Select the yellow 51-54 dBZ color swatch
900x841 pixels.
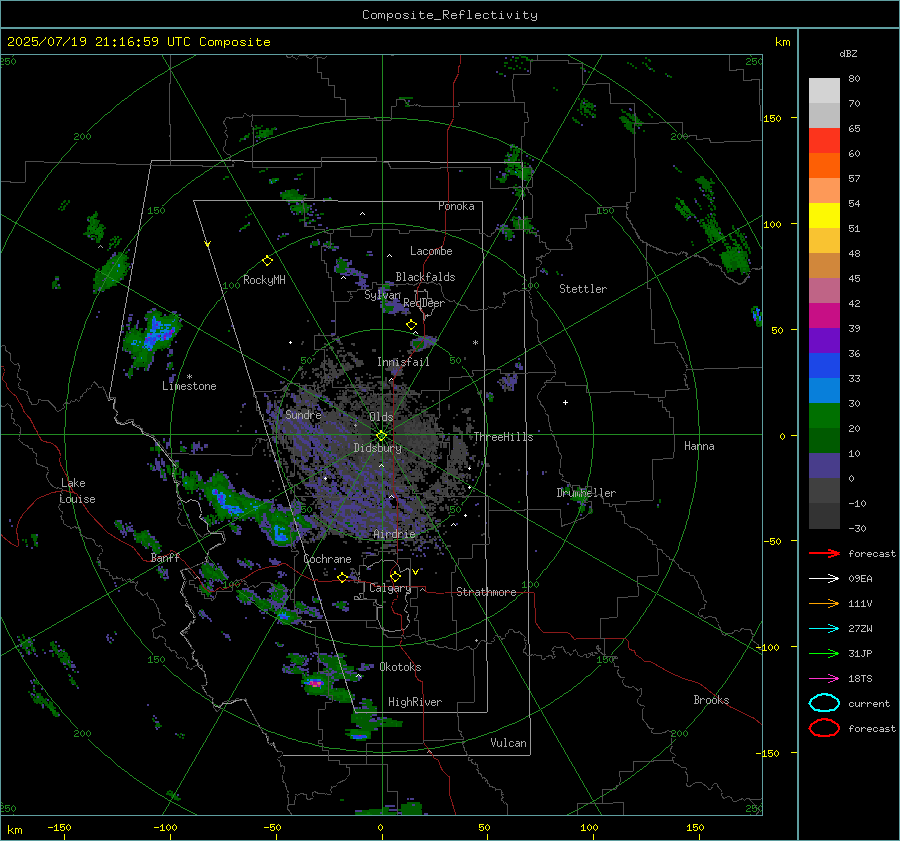[x=824, y=216]
